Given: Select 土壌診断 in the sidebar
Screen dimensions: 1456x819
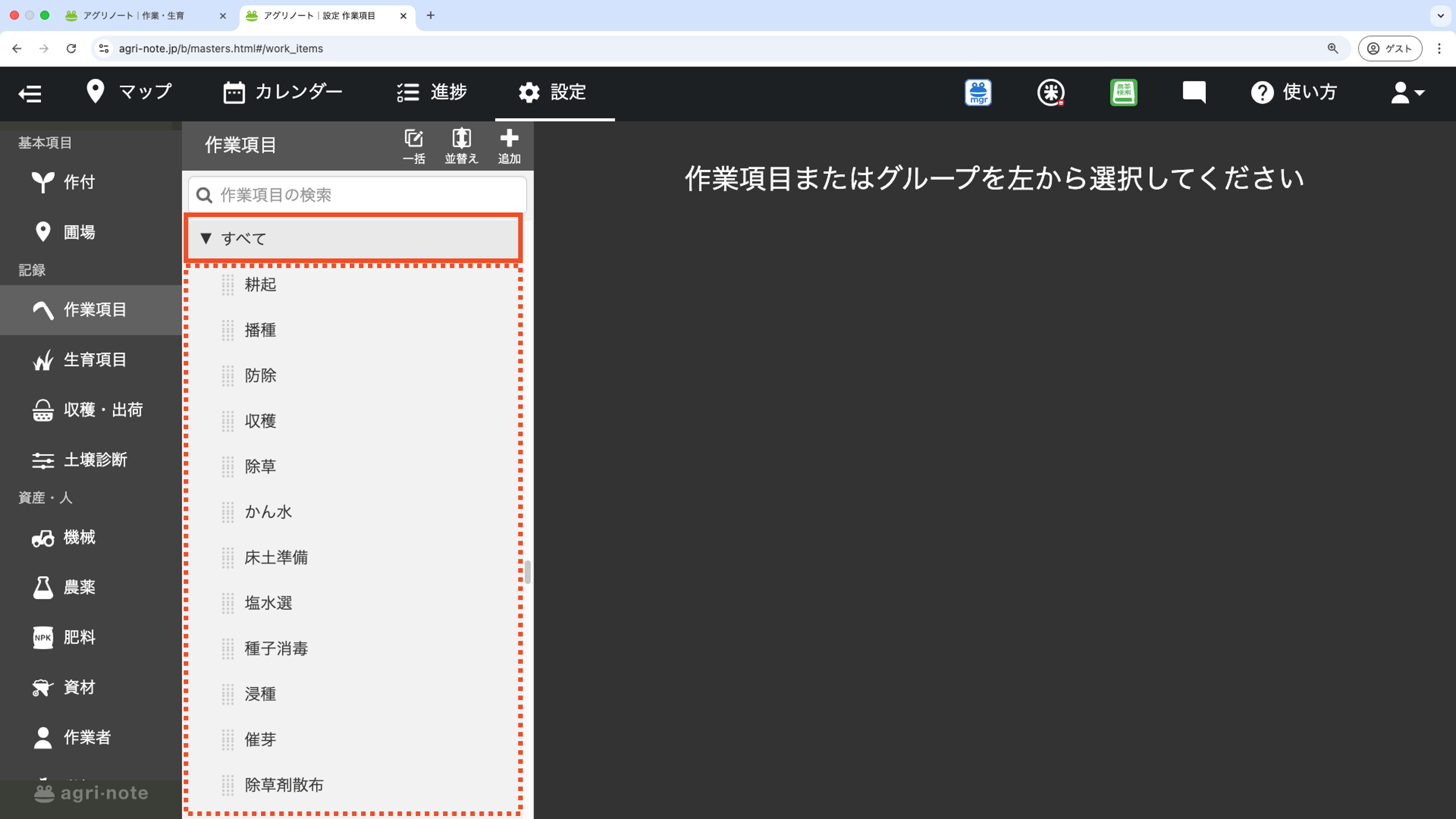Looking at the screenshot, I should pyautogui.click(x=91, y=460).
